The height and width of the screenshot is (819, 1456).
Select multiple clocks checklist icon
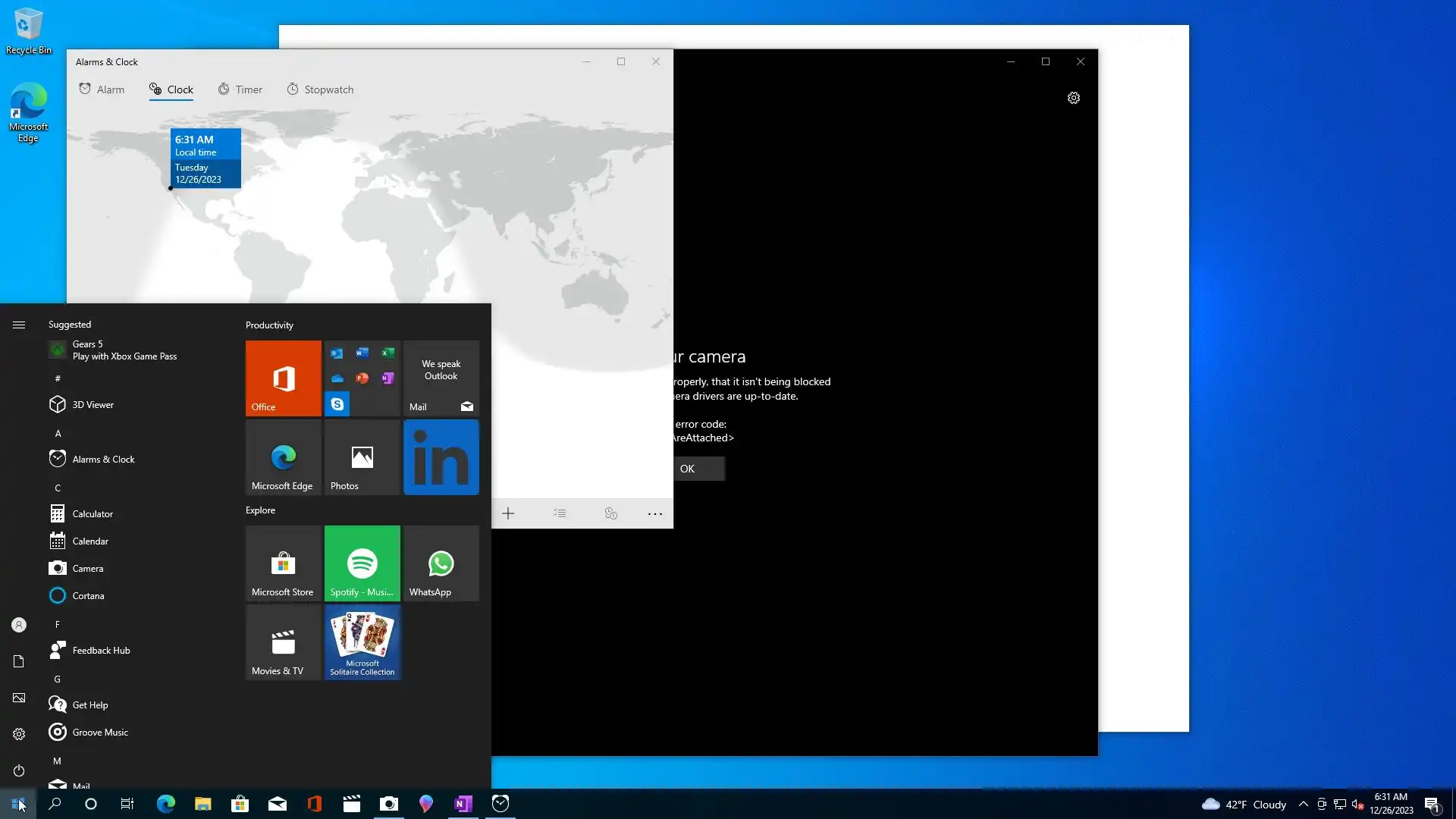[x=560, y=514]
